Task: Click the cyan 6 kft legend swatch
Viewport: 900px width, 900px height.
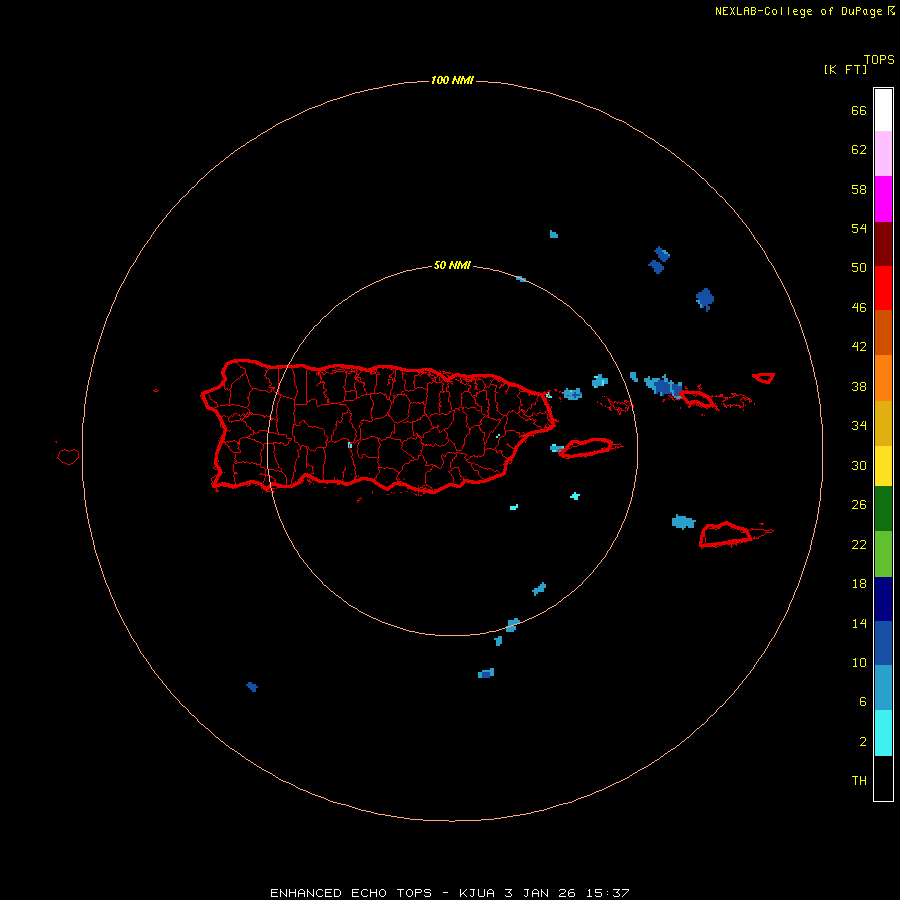Action: [x=883, y=733]
